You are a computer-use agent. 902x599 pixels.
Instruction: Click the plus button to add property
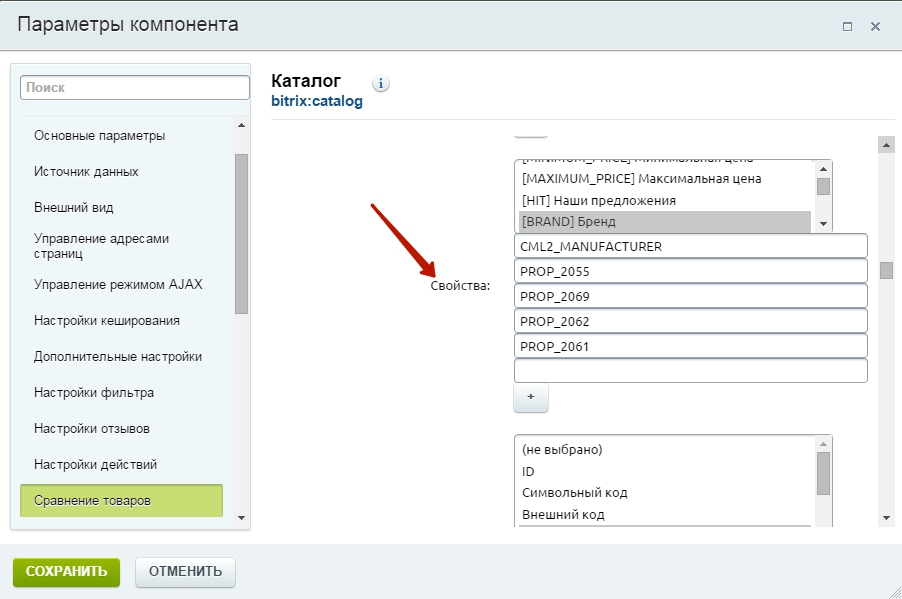click(x=530, y=398)
